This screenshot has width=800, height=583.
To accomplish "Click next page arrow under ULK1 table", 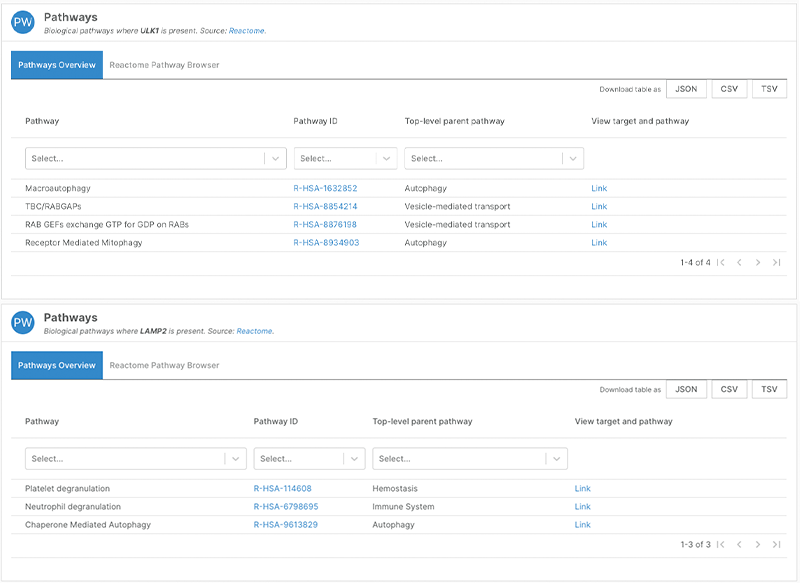I will pos(760,263).
